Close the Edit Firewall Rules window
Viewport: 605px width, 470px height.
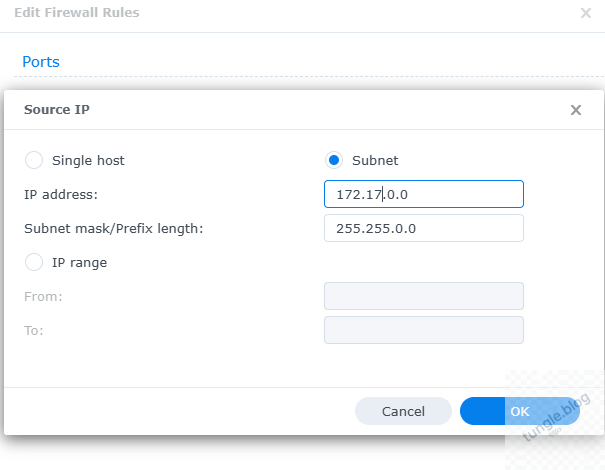pos(586,13)
